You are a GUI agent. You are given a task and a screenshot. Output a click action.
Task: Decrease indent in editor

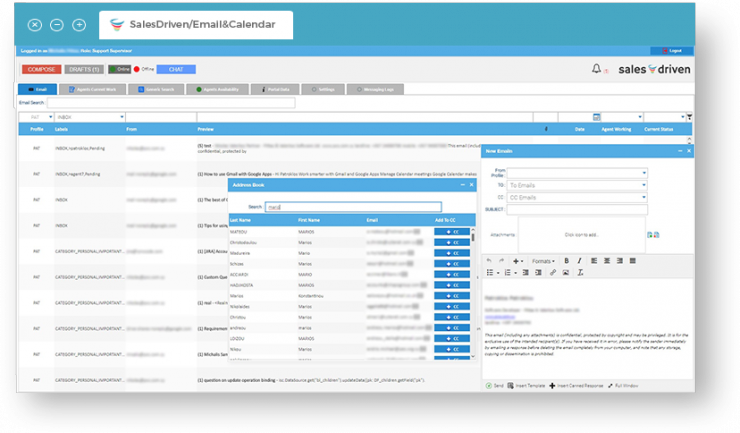525,272
